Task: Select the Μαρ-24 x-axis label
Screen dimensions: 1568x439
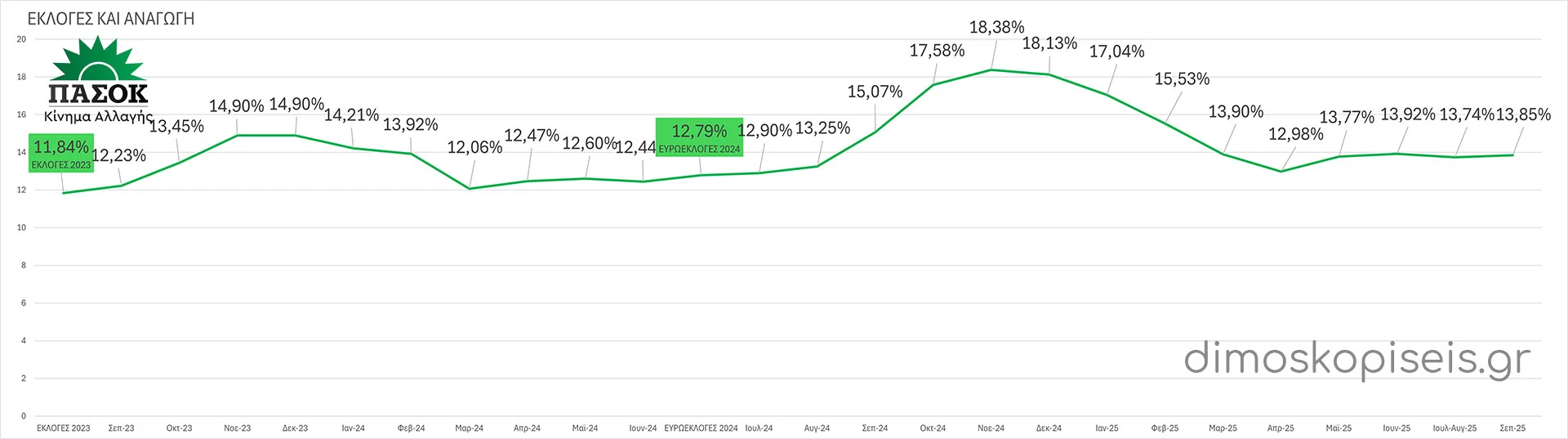Action: click(x=469, y=428)
